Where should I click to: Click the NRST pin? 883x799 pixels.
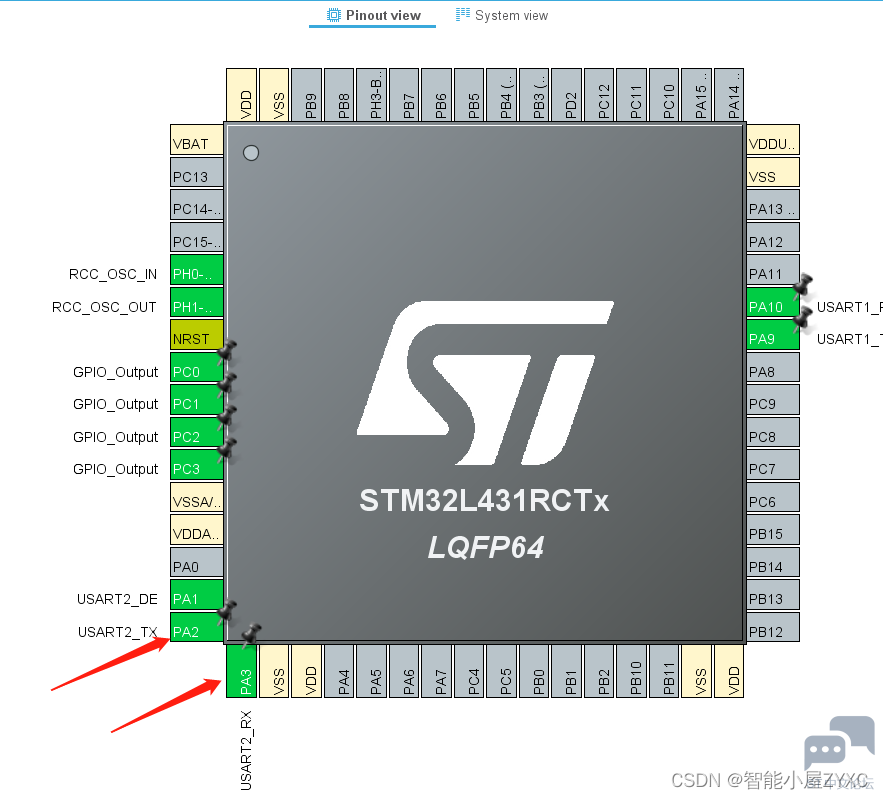pos(197,334)
